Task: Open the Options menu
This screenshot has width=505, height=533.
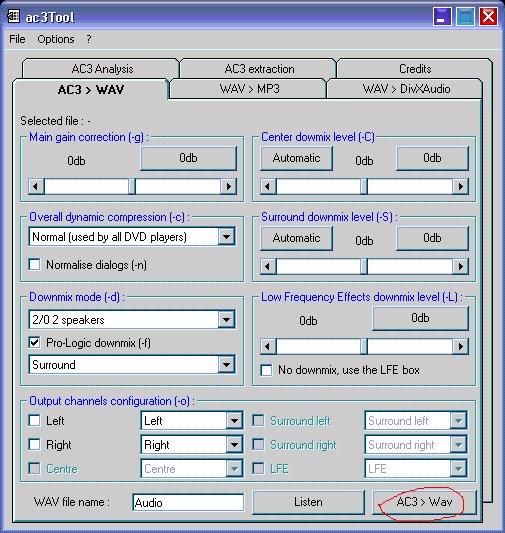Action: (x=56, y=39)
